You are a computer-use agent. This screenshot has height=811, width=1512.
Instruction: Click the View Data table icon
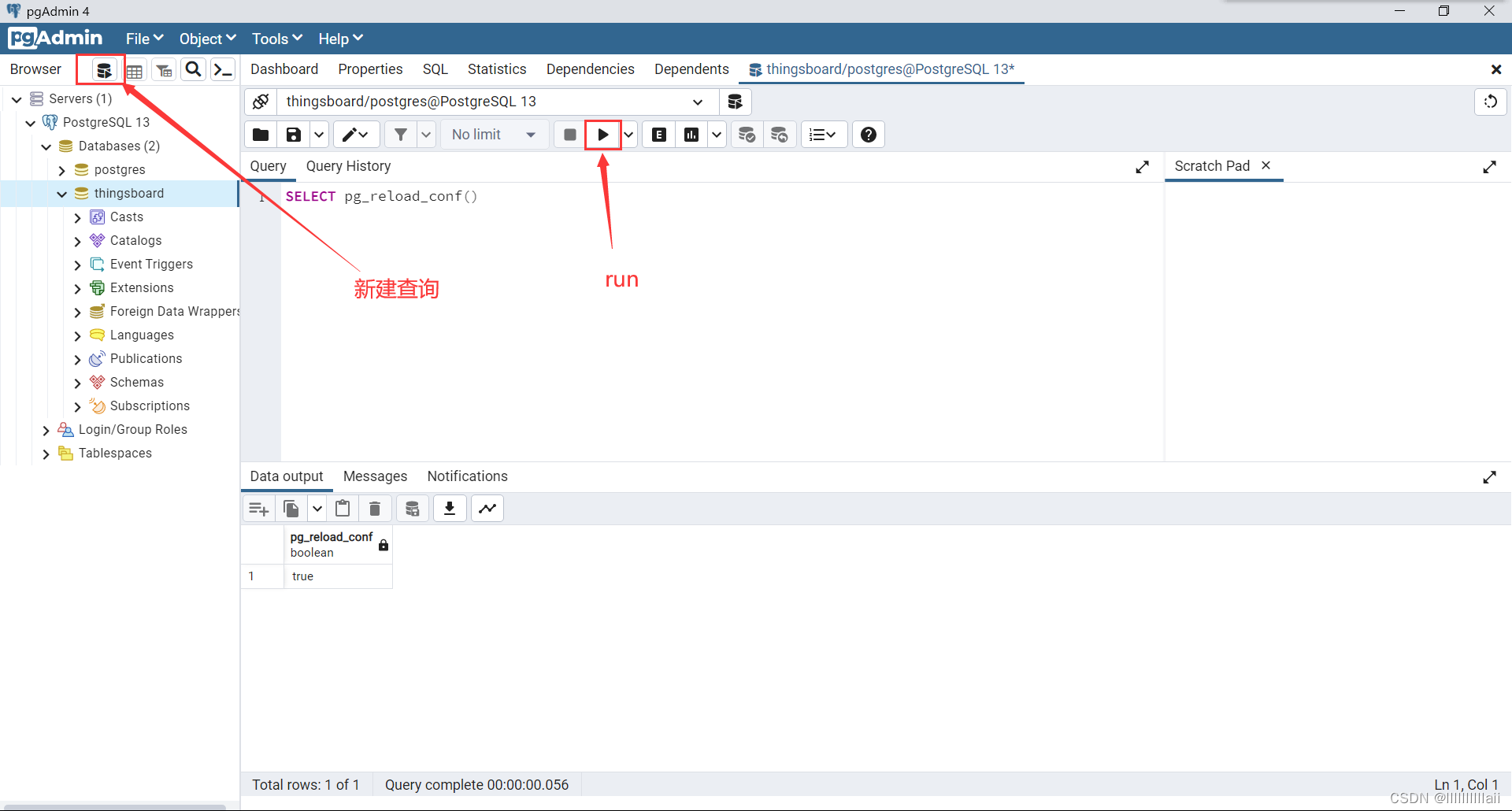click(135, 70)
